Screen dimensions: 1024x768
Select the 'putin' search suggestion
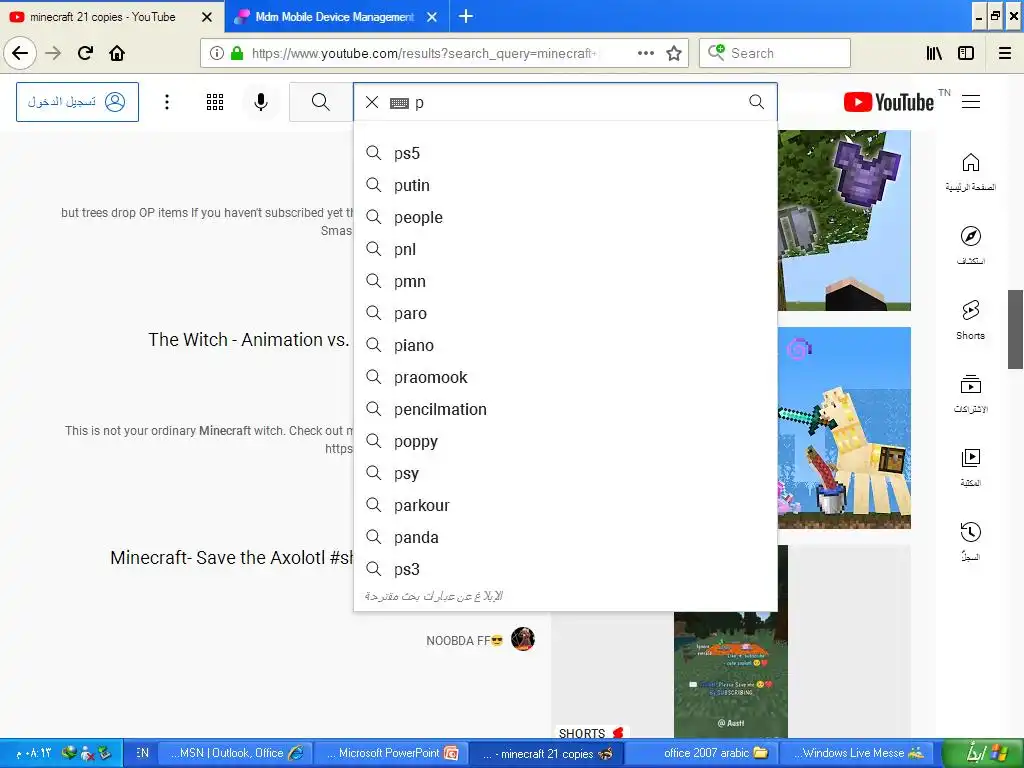tap(565, 185)
